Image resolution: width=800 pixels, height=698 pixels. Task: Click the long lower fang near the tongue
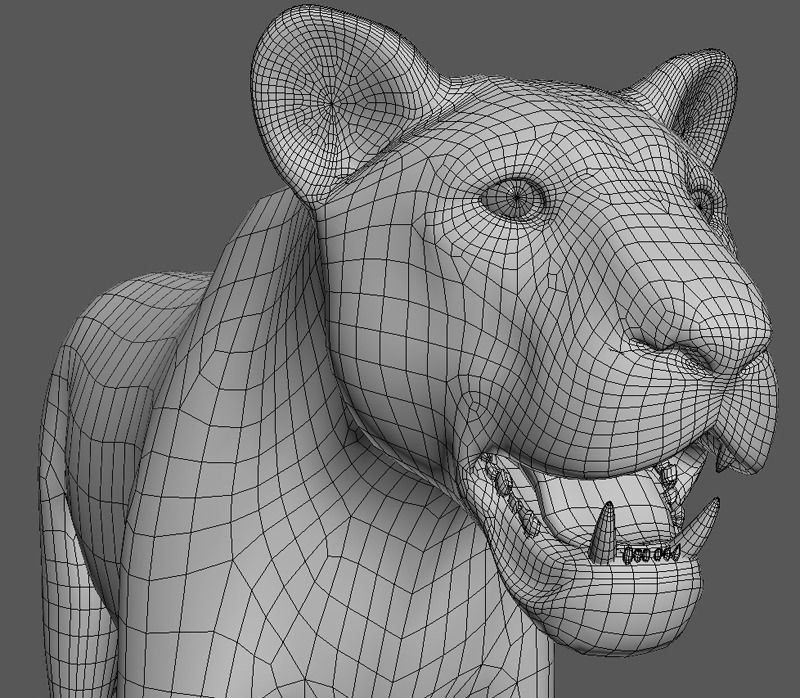pos(602,532)
